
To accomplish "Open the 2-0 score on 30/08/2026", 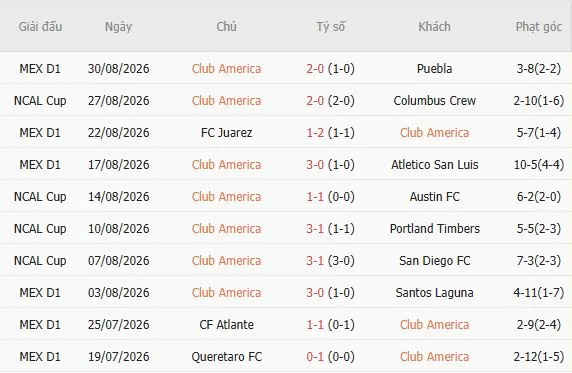I will coord(315,69).
